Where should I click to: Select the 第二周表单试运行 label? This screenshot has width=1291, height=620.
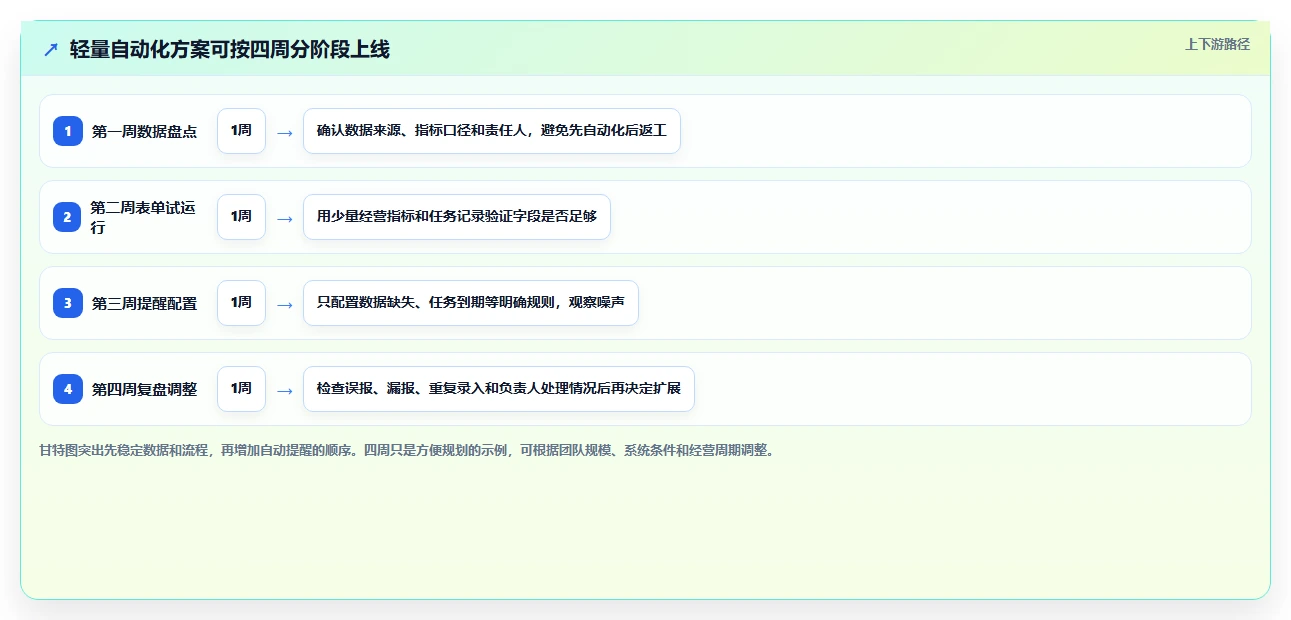[144, 217]
